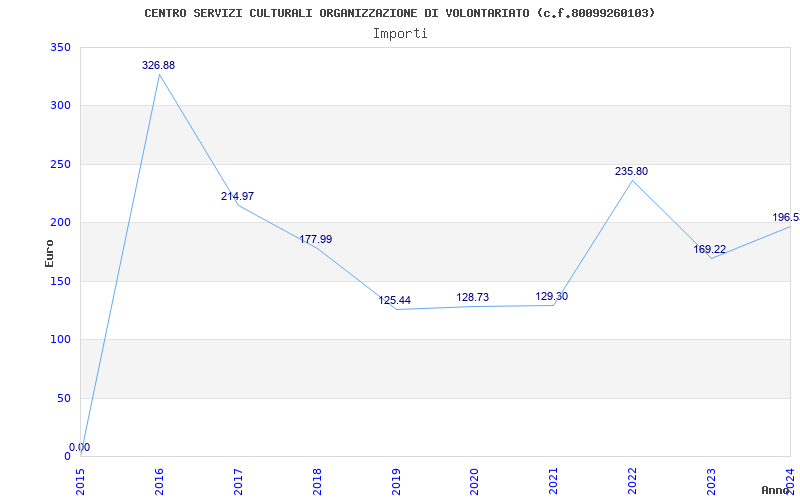Click the 2016 x-axis year label
Screen dimensions: 800x500
click(159, 481)
